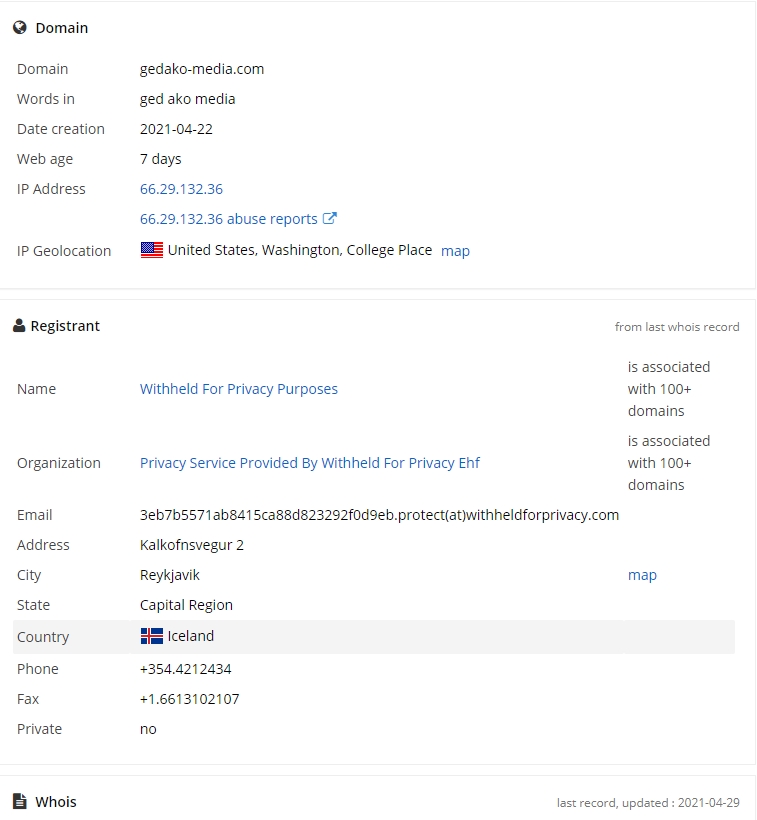
Task: Click the Iceland flag icon
Action: tap(152, 636)
